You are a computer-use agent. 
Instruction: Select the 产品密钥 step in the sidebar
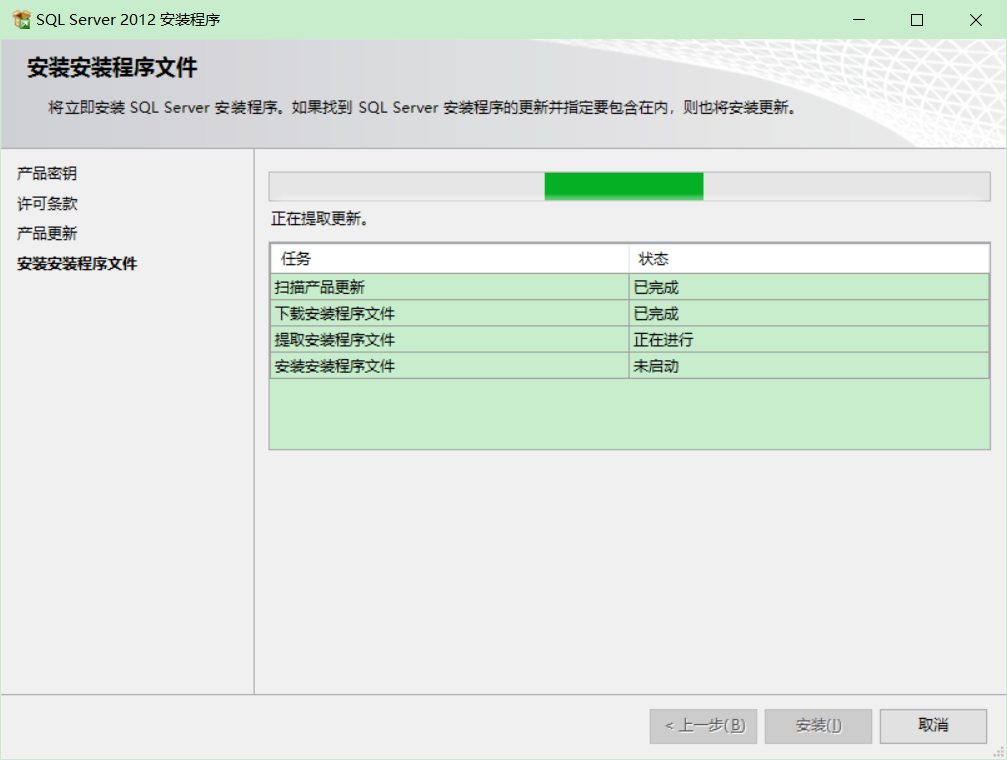[47, 173]
